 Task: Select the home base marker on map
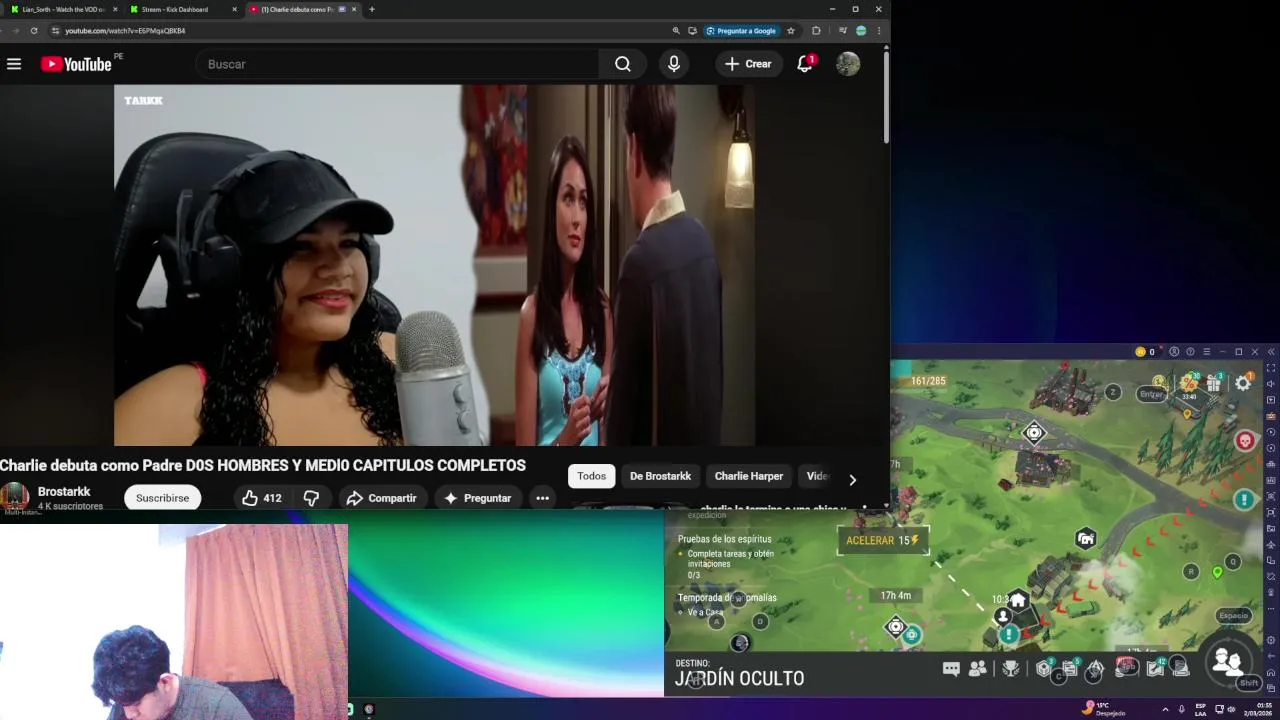[1018, 600]
